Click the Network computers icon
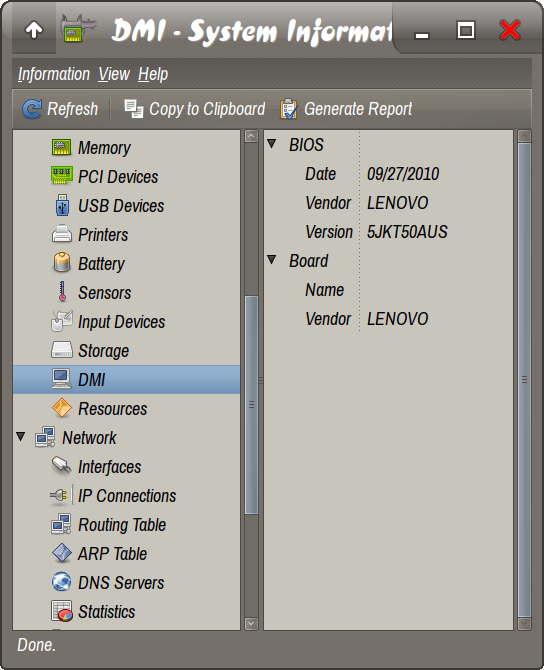Image resolution: width=544 pixels, height=670 pixels. point(45,437)
